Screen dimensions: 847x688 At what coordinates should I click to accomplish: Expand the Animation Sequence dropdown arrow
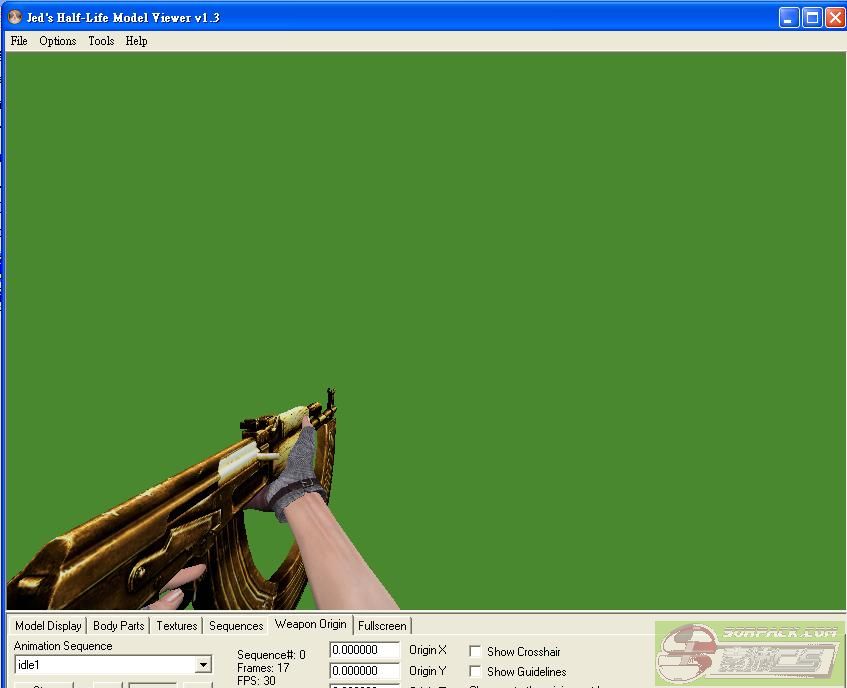[x=203, y=665]
